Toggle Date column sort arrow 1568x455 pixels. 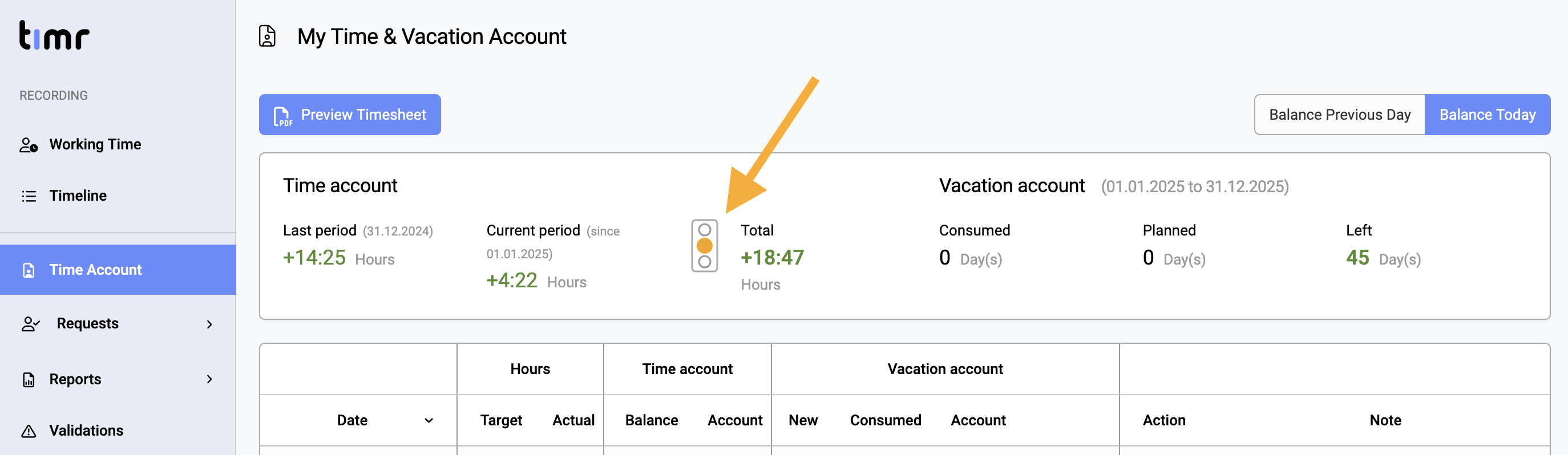pos(429,420)
